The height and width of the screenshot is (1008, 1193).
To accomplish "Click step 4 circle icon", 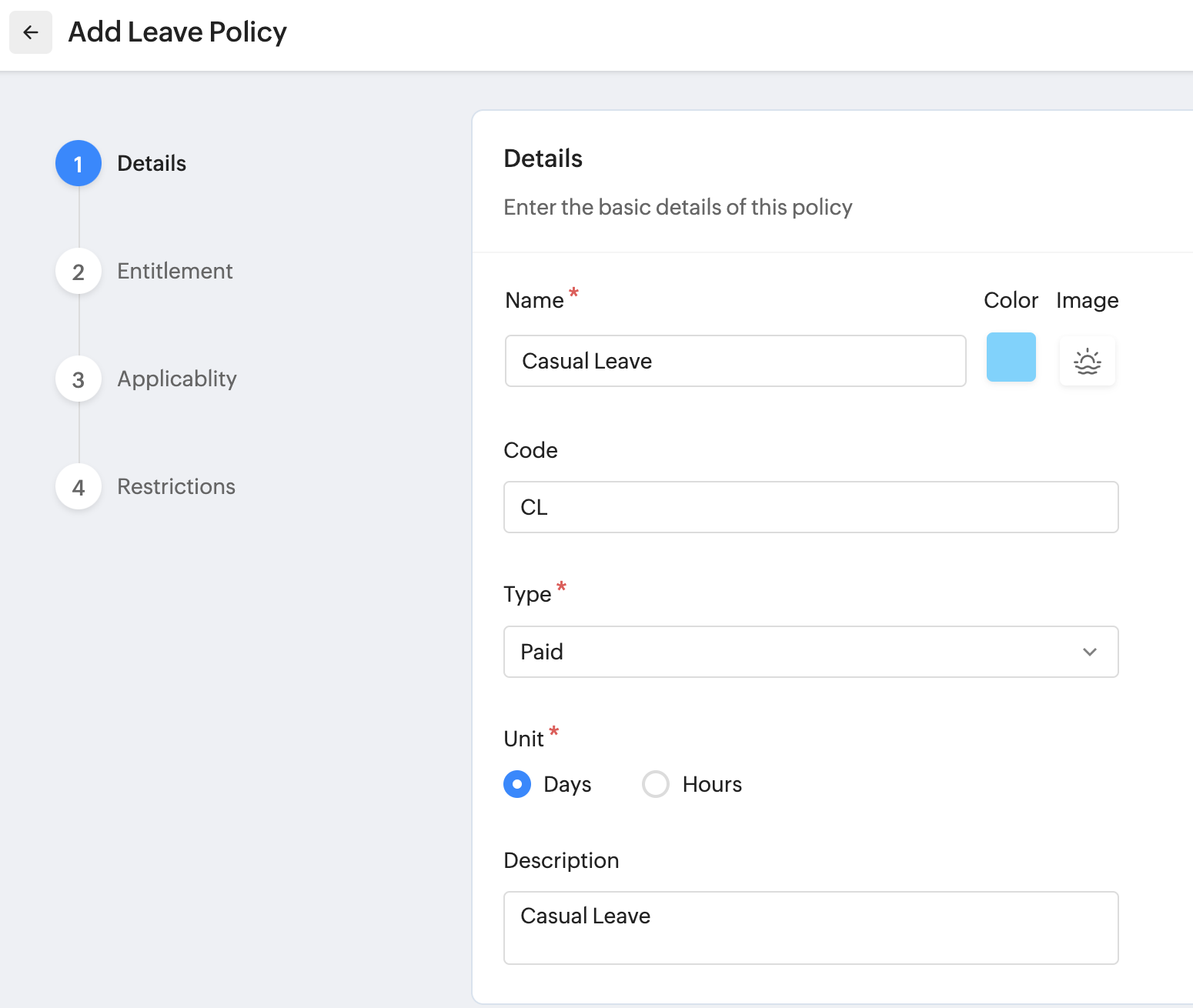I will pos(79,486).
